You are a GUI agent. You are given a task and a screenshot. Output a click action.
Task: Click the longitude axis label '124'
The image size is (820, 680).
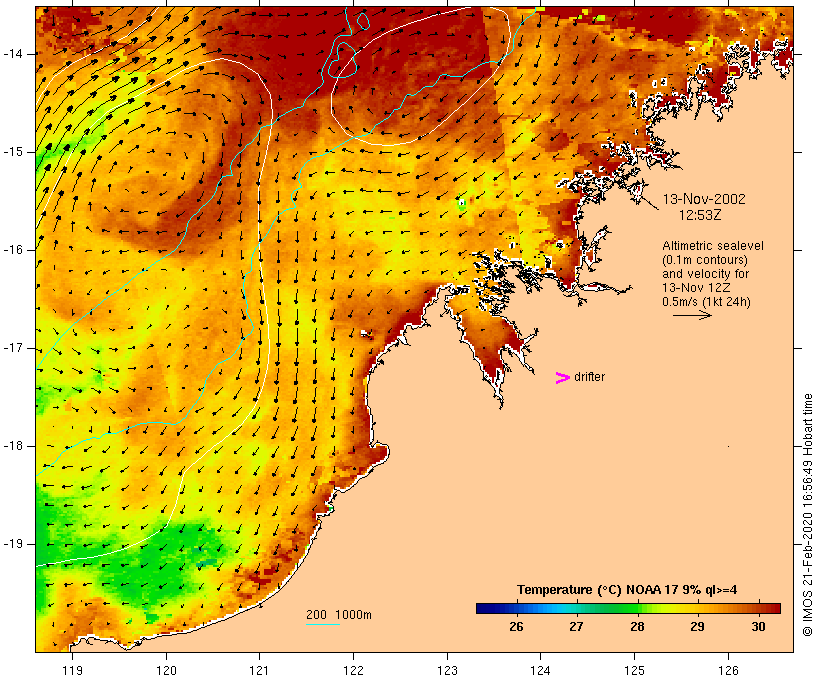point(540,670)
